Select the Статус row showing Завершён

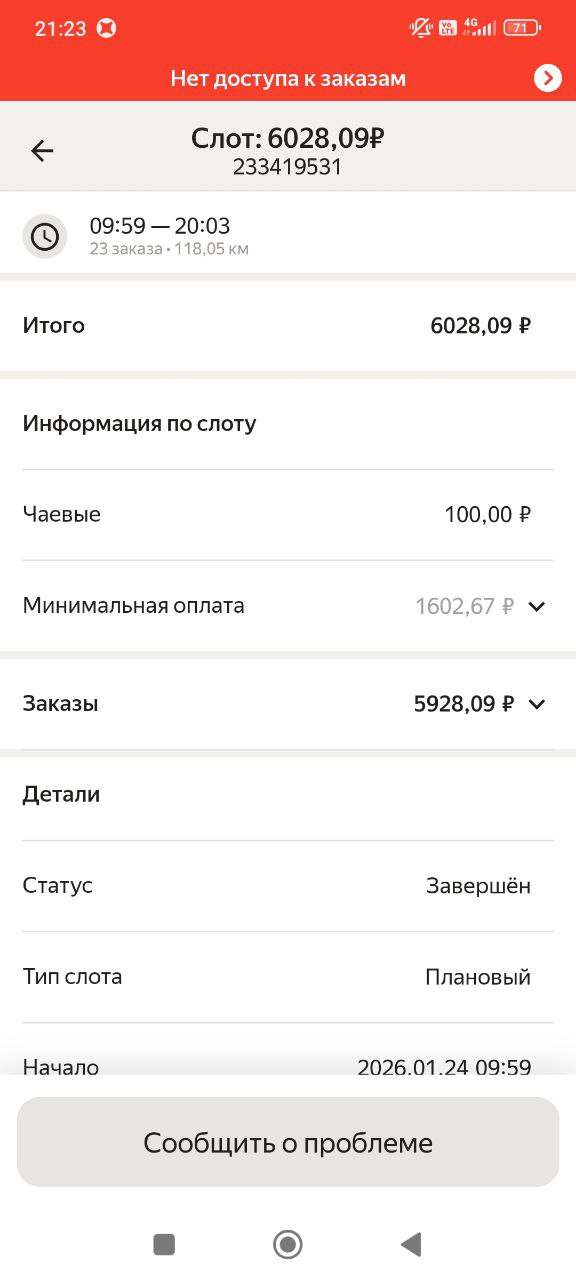[x=288, y=885]
